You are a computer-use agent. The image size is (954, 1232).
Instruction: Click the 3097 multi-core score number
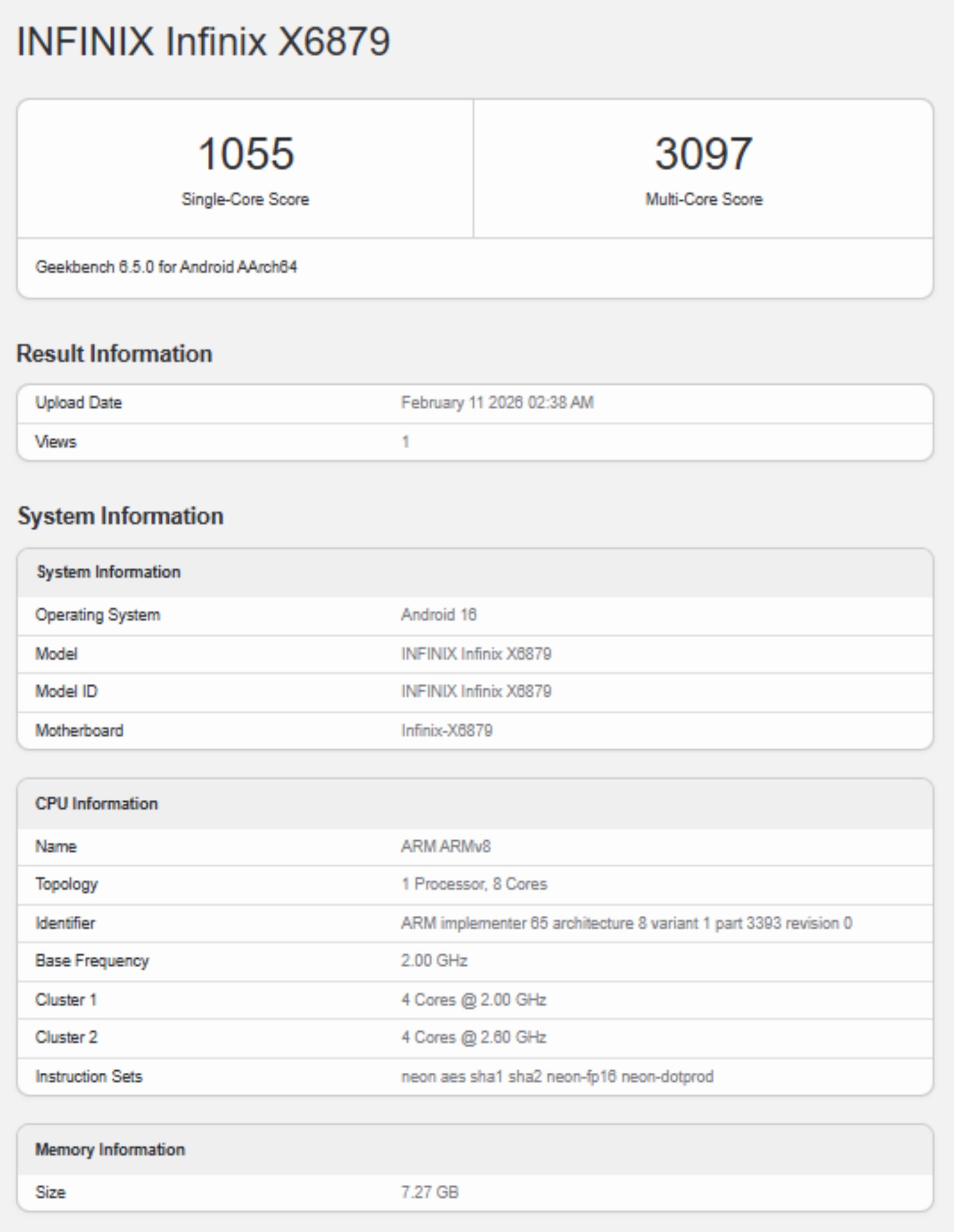(703, 154)
